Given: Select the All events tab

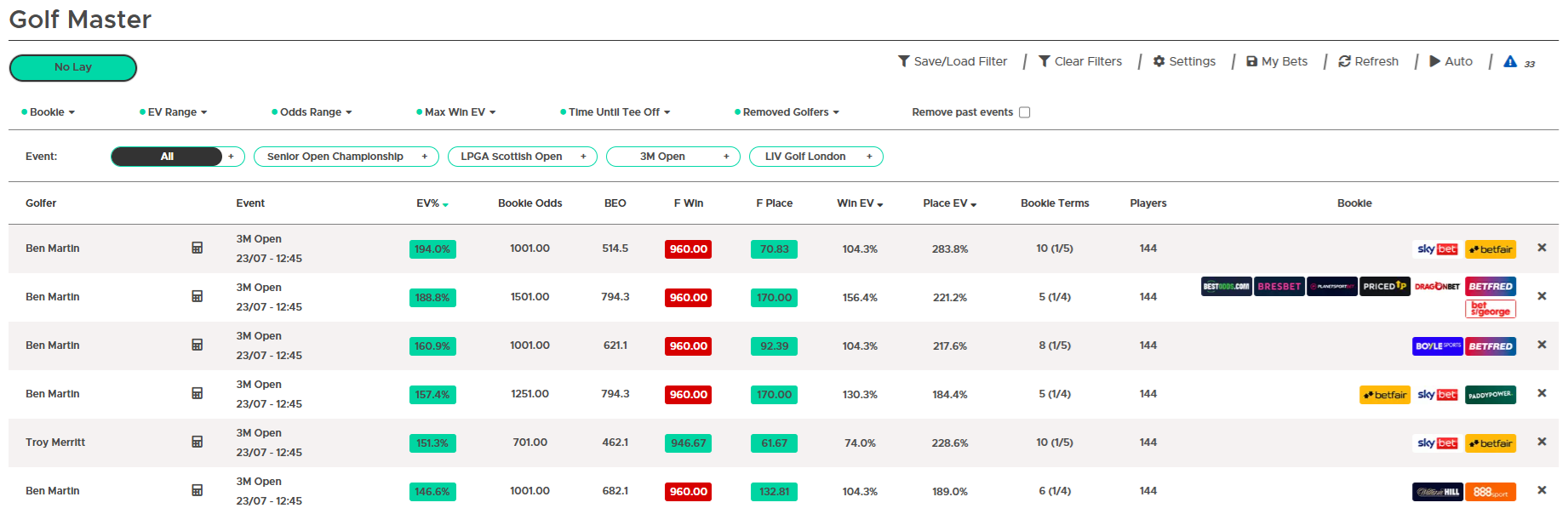Looking at the screenshot, I should tap(167, 157).
